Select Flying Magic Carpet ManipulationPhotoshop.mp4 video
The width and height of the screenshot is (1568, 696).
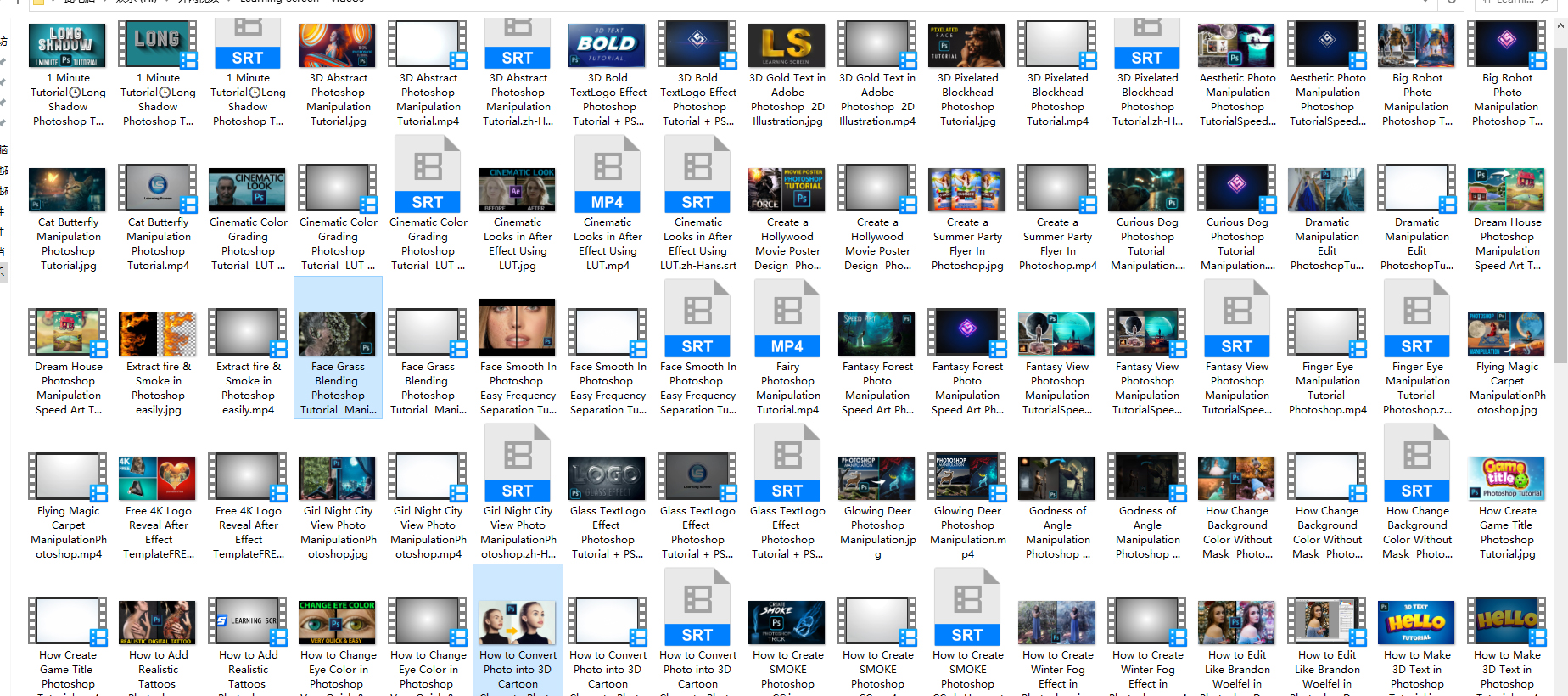pyautogui.click(x=68, y=478)
